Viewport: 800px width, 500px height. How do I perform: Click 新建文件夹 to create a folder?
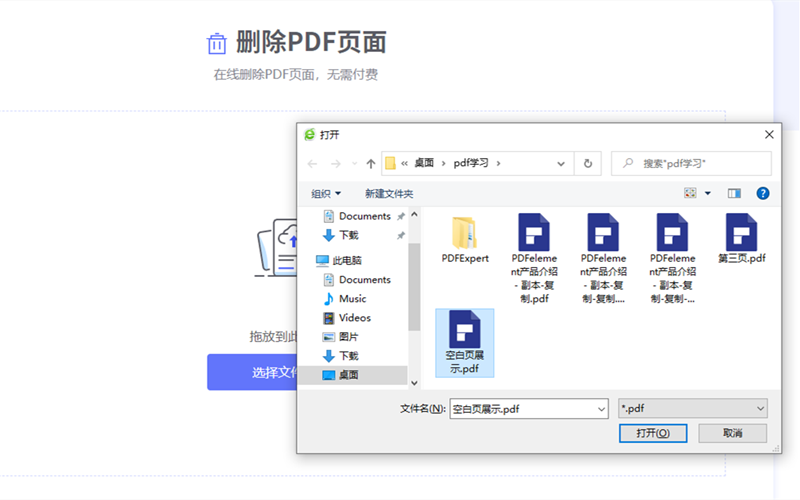389,193
